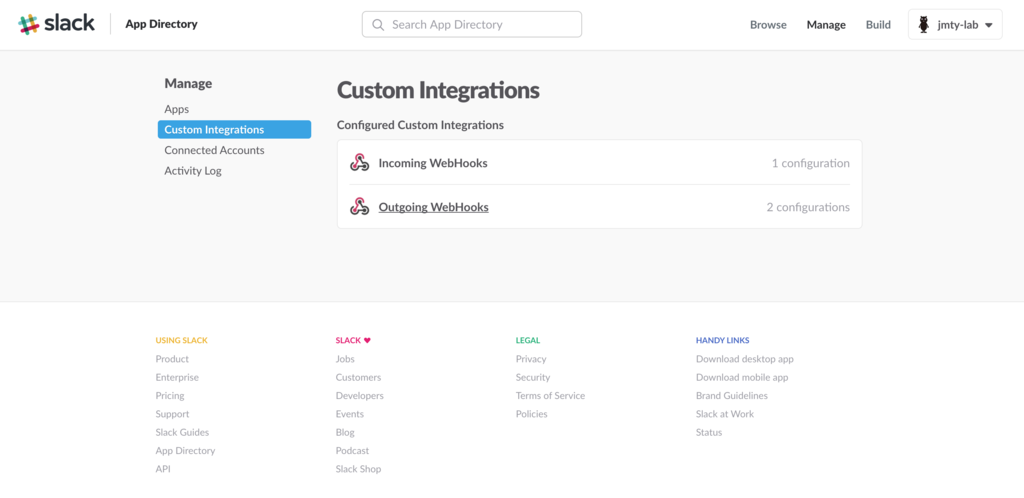Click the Incoming WebHooks icon
This screenshot has width=1024, height=498.
(359, 163)
